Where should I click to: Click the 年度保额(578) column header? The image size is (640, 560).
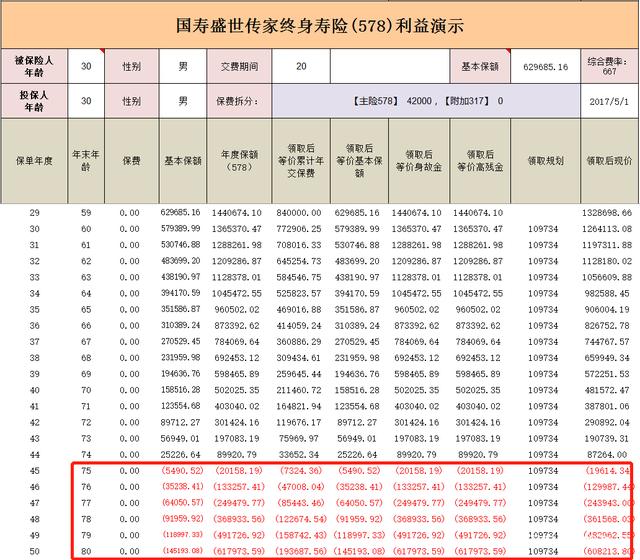[x=239, y=161]
